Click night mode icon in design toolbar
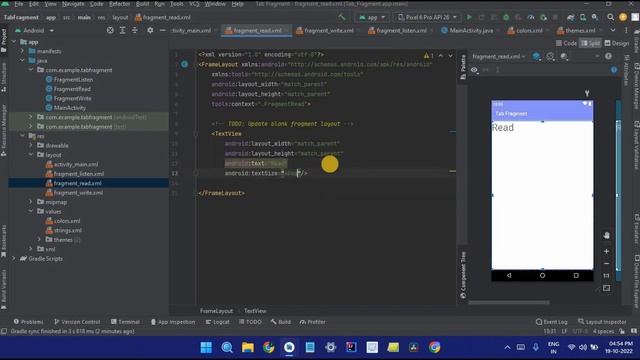The height and width of the screenshot is (360, 640). tap(564, 56)
